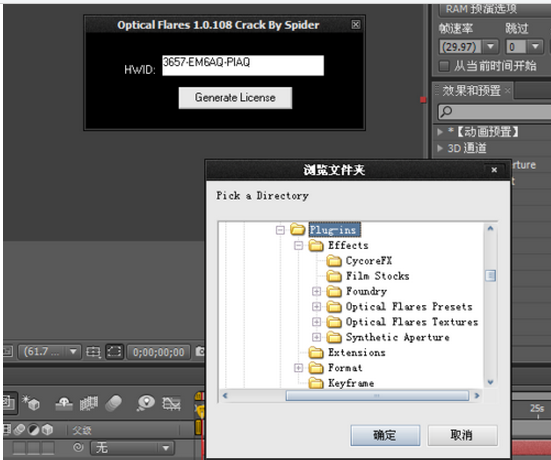
Task: Click the magnifier icon in effects search box
Action: (446, 111)
